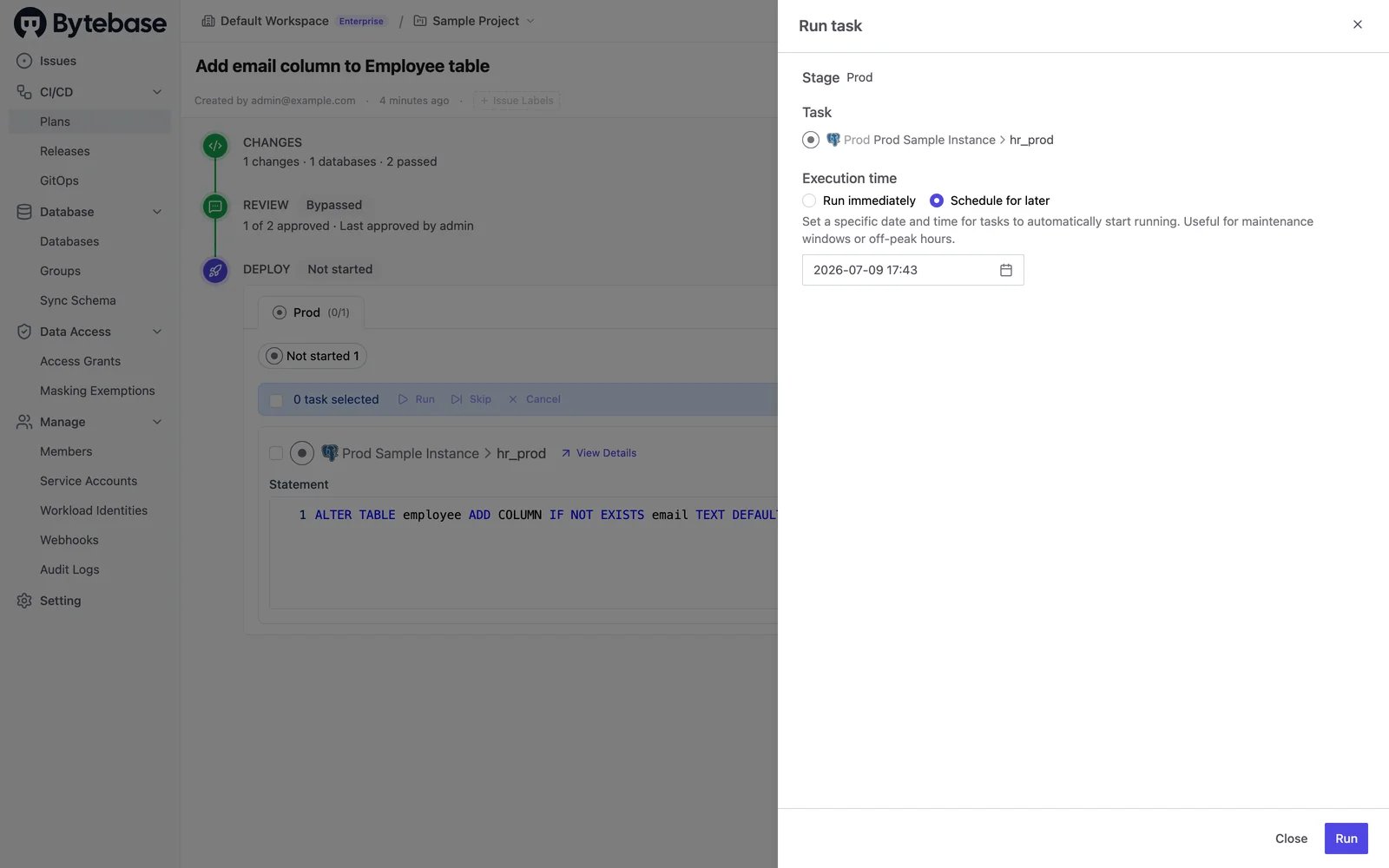The width and height of the screenshot is (1389, 868).
Task: Open Service Accounts in the sidebar
Action: 89,481
